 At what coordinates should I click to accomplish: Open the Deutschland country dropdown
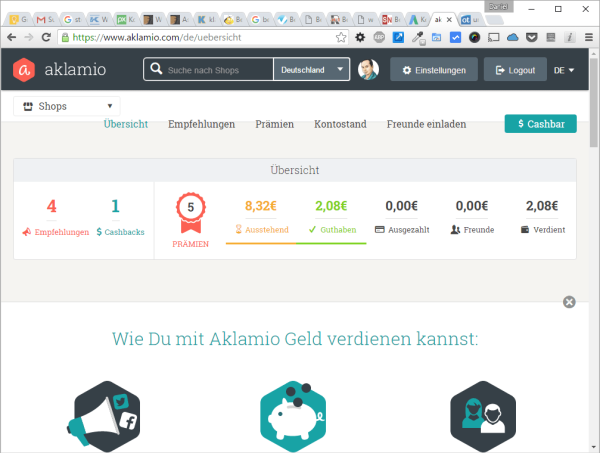[311, 70]
